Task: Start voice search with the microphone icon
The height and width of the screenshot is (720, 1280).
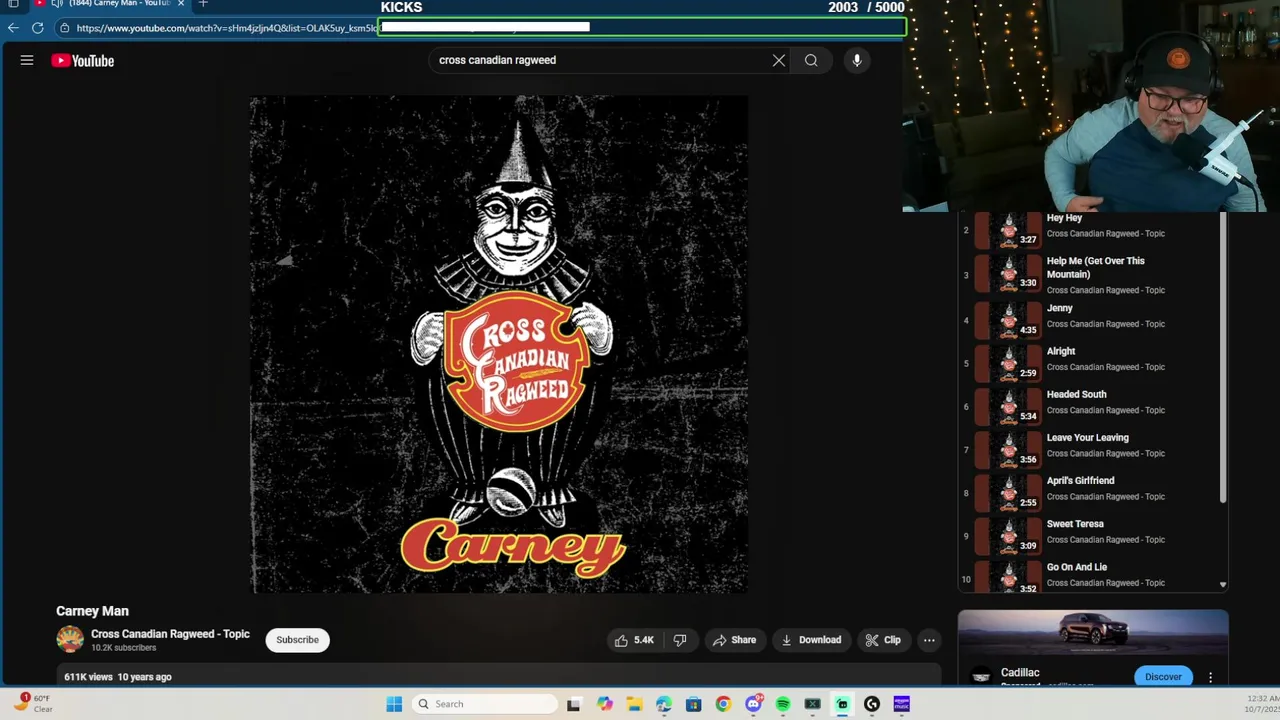Action: coord(857,60)
